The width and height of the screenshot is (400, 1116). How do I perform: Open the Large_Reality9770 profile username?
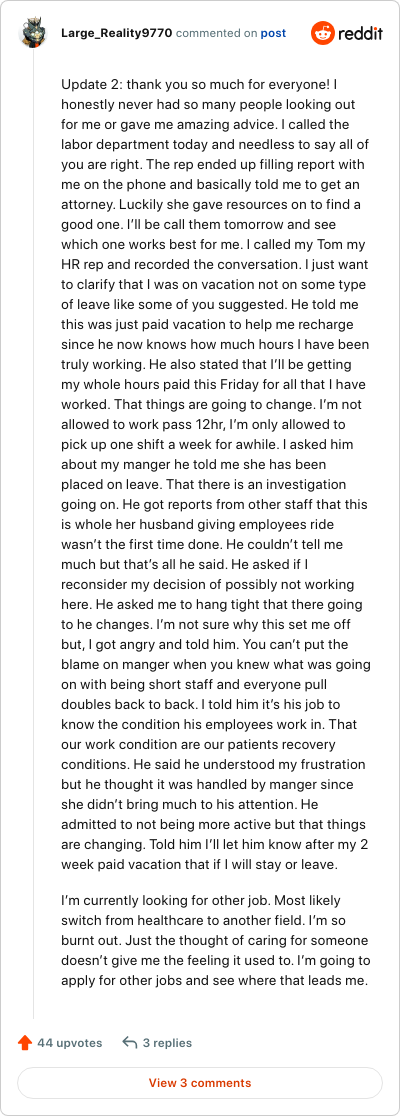click(117, 33)
